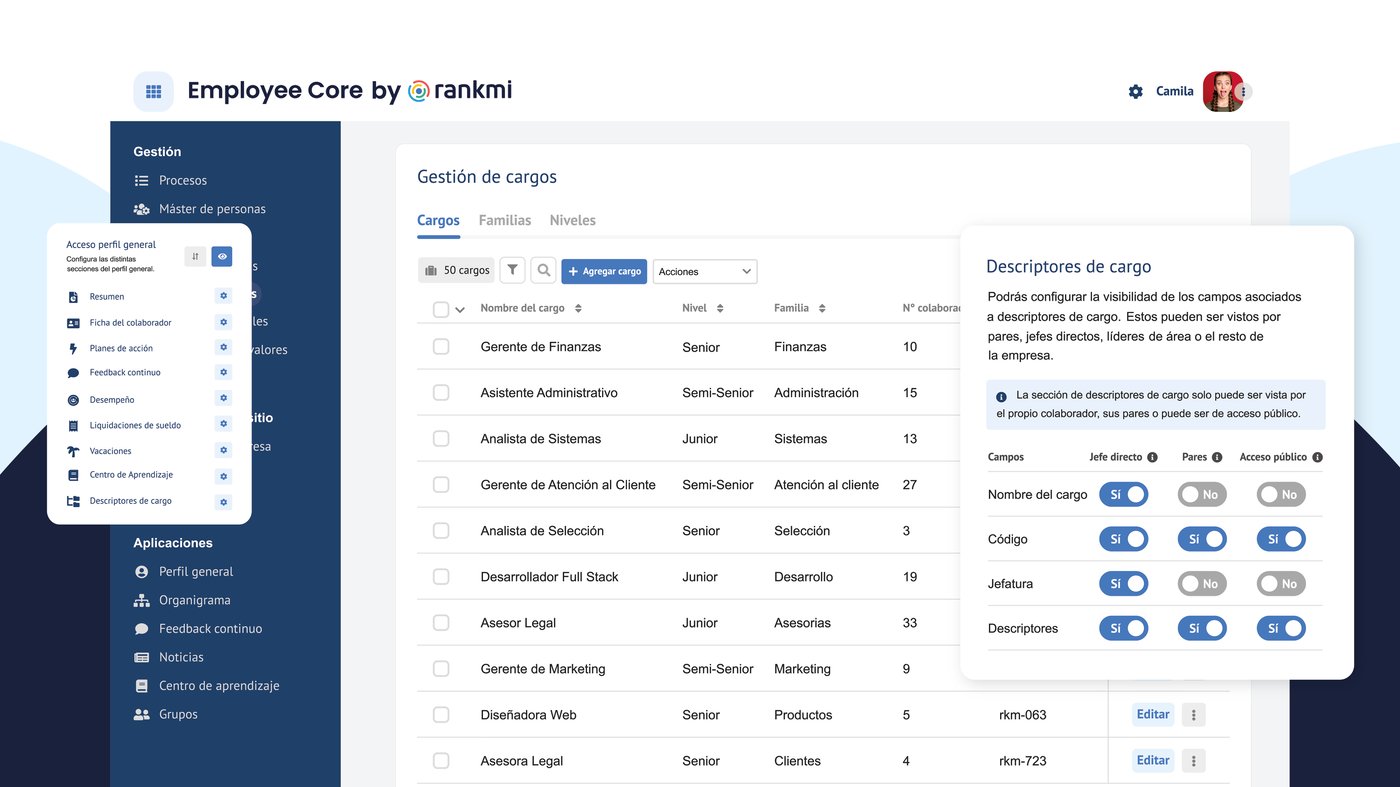Enable the Pares toggle for Jefatura
The width and height of the screenshot is (1400, 787).
pyautogui.click(x=1201, y=583)
